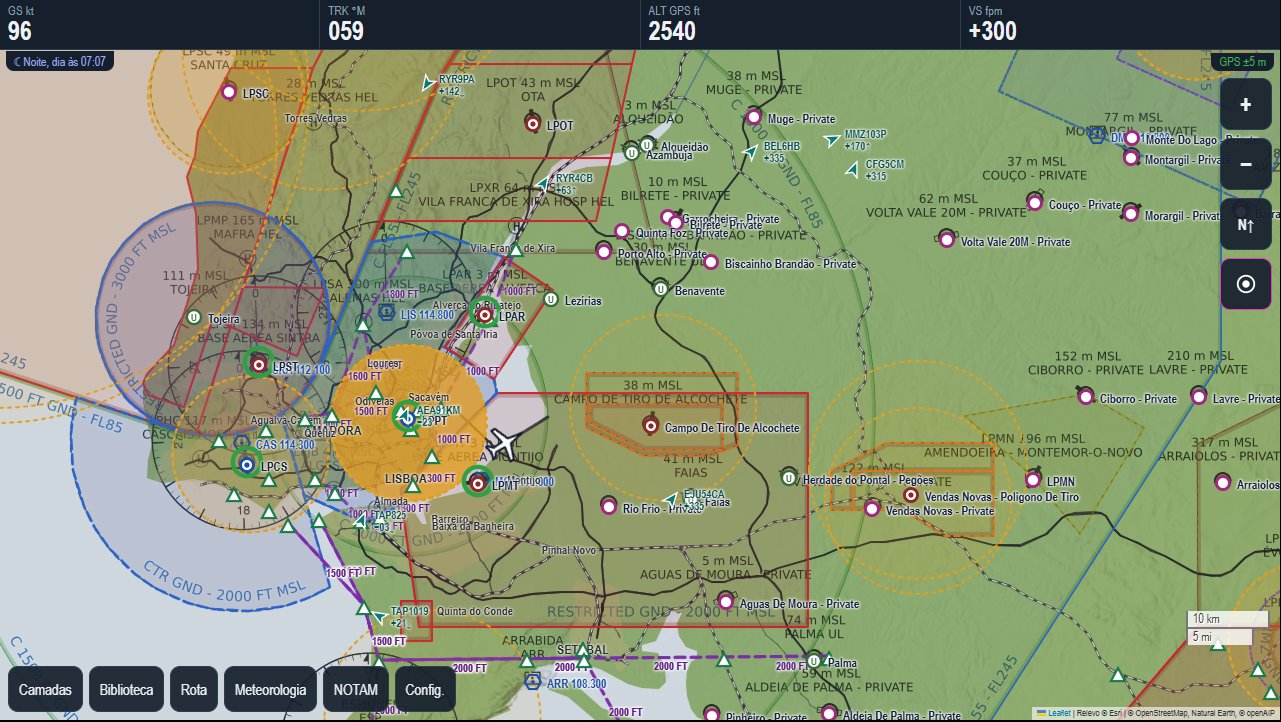This screenshot has height=722, width=1281.
Task: Select the RYR9PA traffic aircraft
Action: [x=428, y=83]
